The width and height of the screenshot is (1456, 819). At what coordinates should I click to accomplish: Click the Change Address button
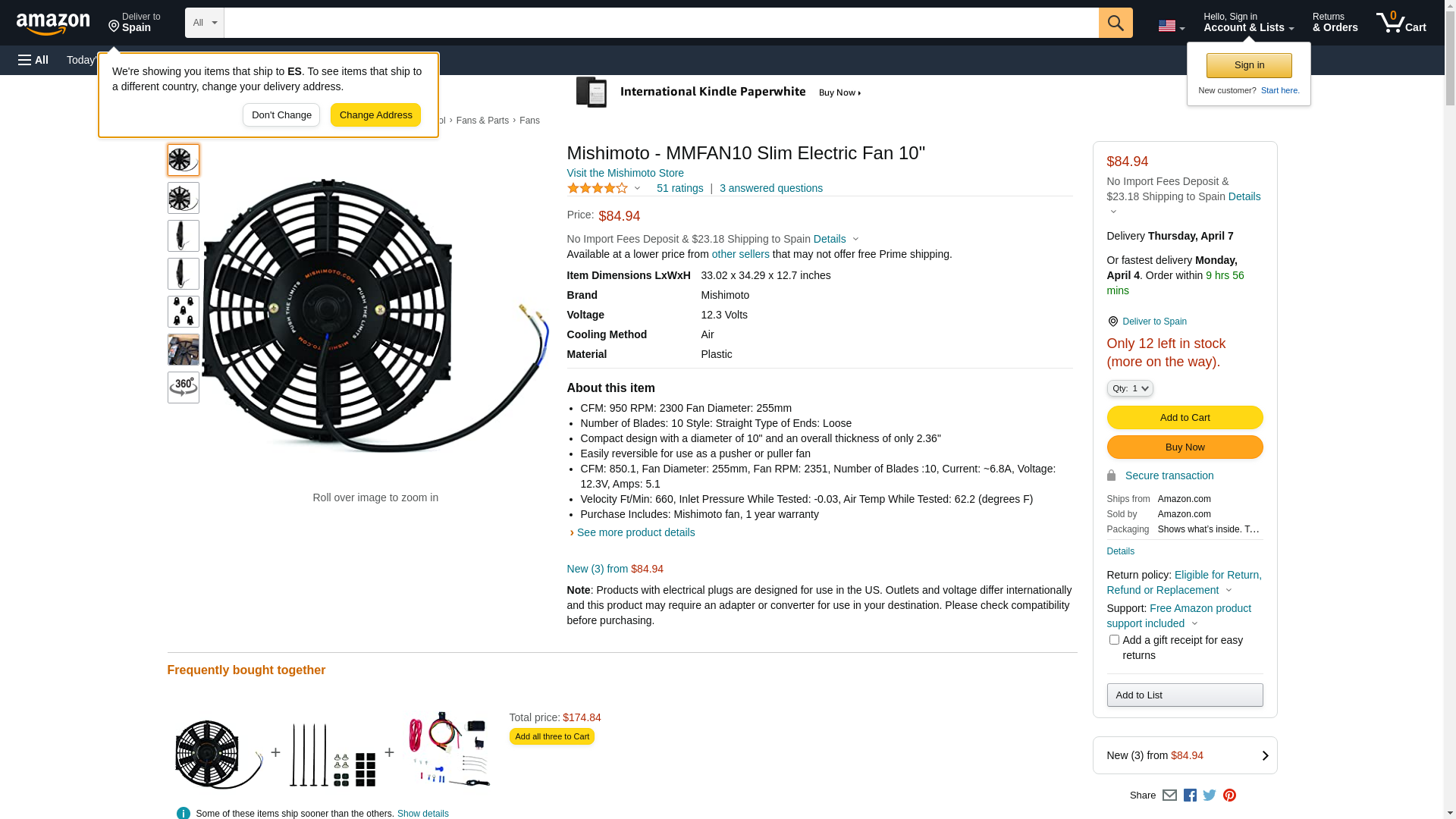coord(375,115)
